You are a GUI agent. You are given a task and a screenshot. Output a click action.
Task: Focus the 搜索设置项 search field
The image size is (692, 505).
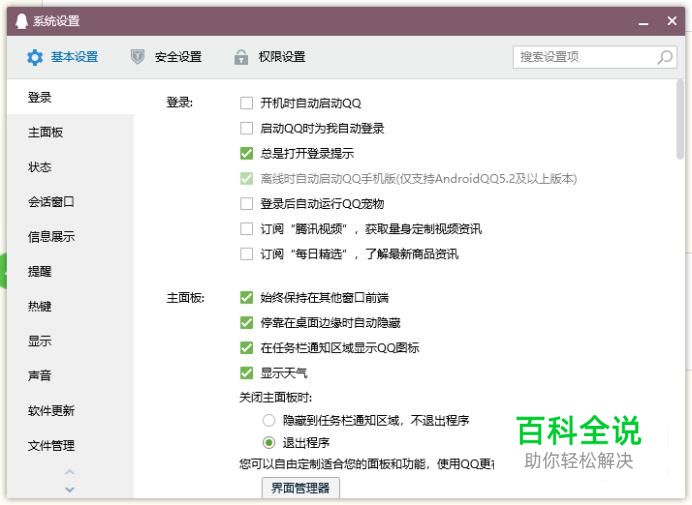click(594, 57)
